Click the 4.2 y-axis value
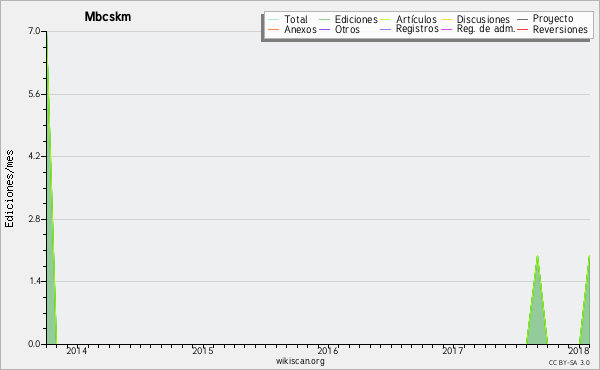 (34, 156)
